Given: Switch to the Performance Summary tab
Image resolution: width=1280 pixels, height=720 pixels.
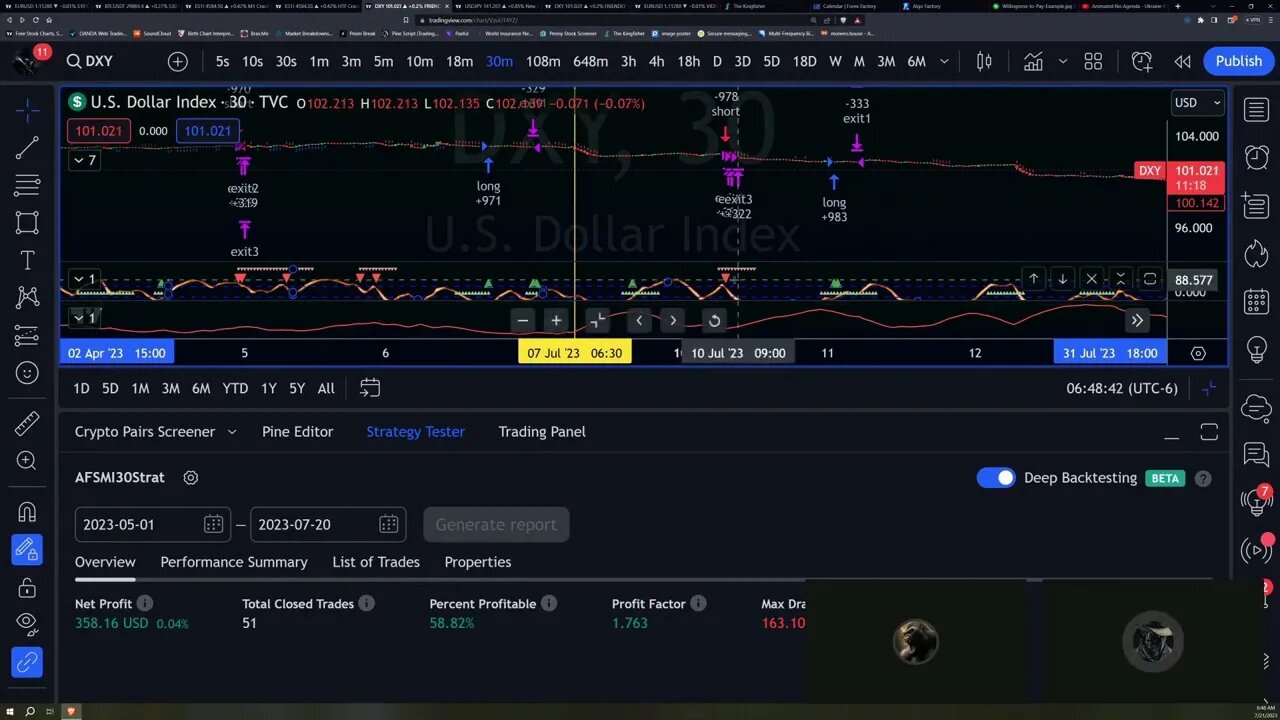Looking at the screenshot, I should click(x=234, y=562).
